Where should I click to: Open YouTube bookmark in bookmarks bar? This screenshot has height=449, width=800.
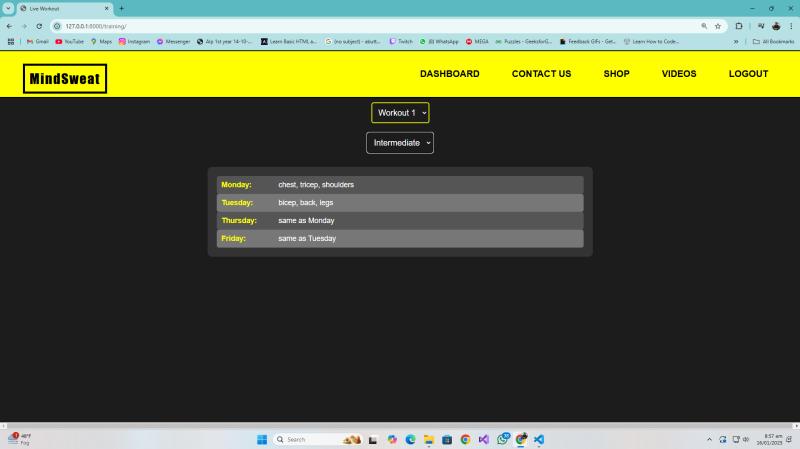coord(70,42)
